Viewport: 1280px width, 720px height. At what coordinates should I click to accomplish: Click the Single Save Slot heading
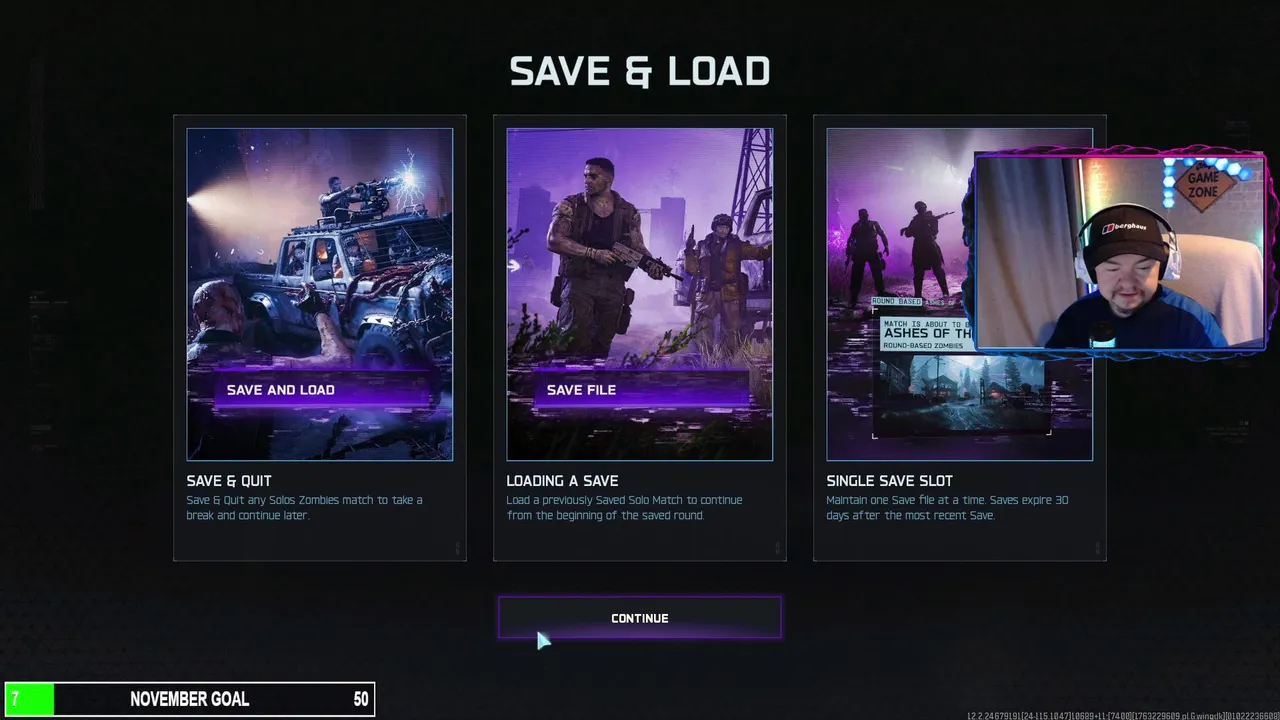pos(889,481)
